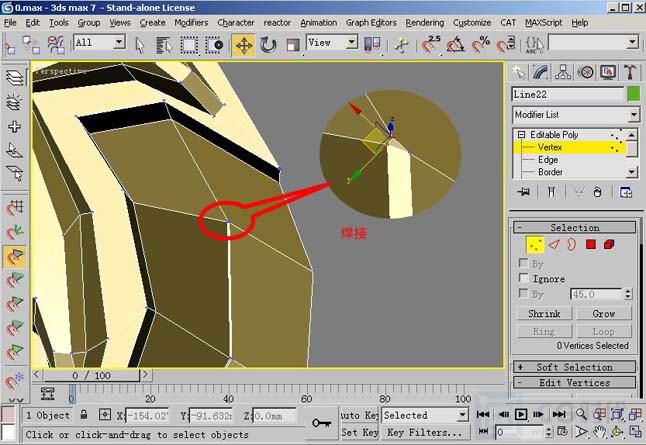Activate the Rotate tool
The width and height of the screenshot is (646, 445).
[268, 44]
